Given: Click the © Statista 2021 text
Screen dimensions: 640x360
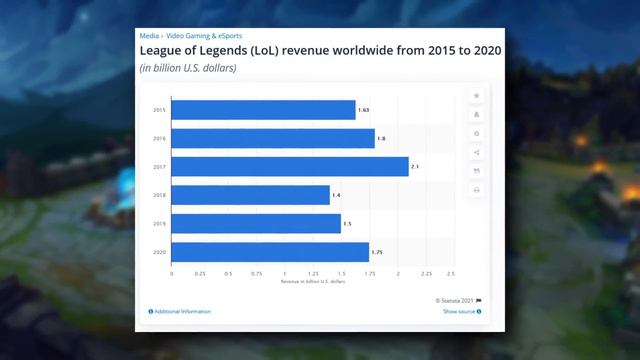Looking at the screenshot, I should (x=454, y=301).
